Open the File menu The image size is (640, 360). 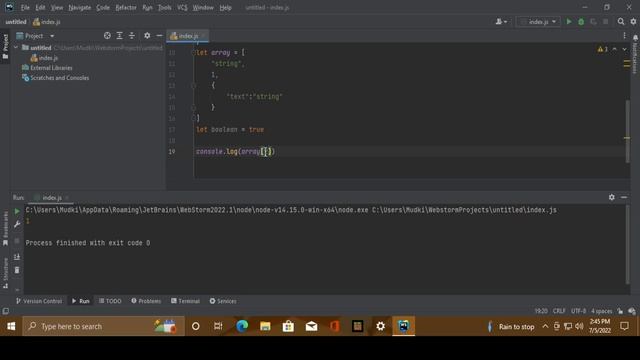pos(25,7)
